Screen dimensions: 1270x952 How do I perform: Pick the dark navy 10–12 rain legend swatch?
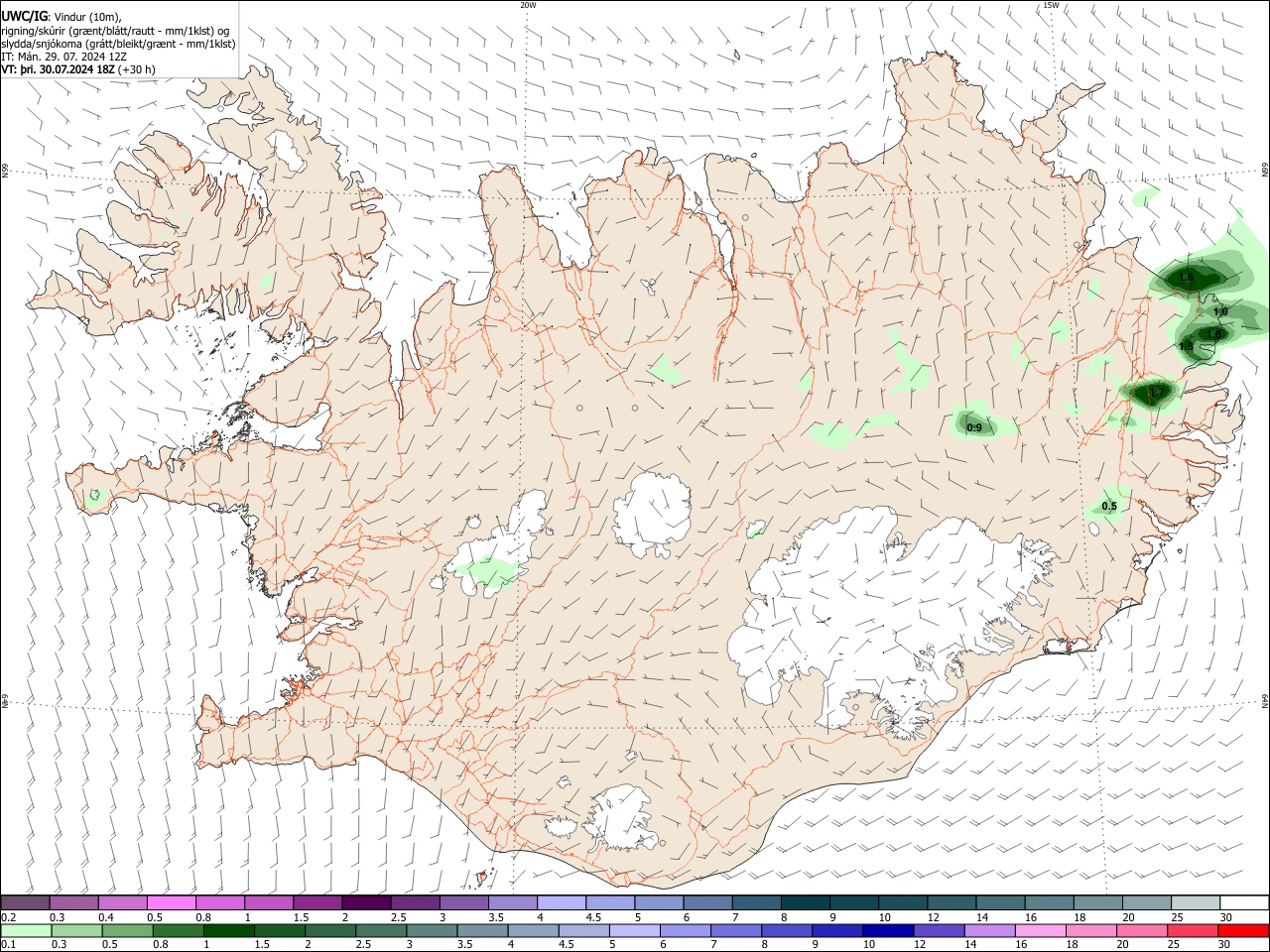pyautogui.click(x=889, y=931)
